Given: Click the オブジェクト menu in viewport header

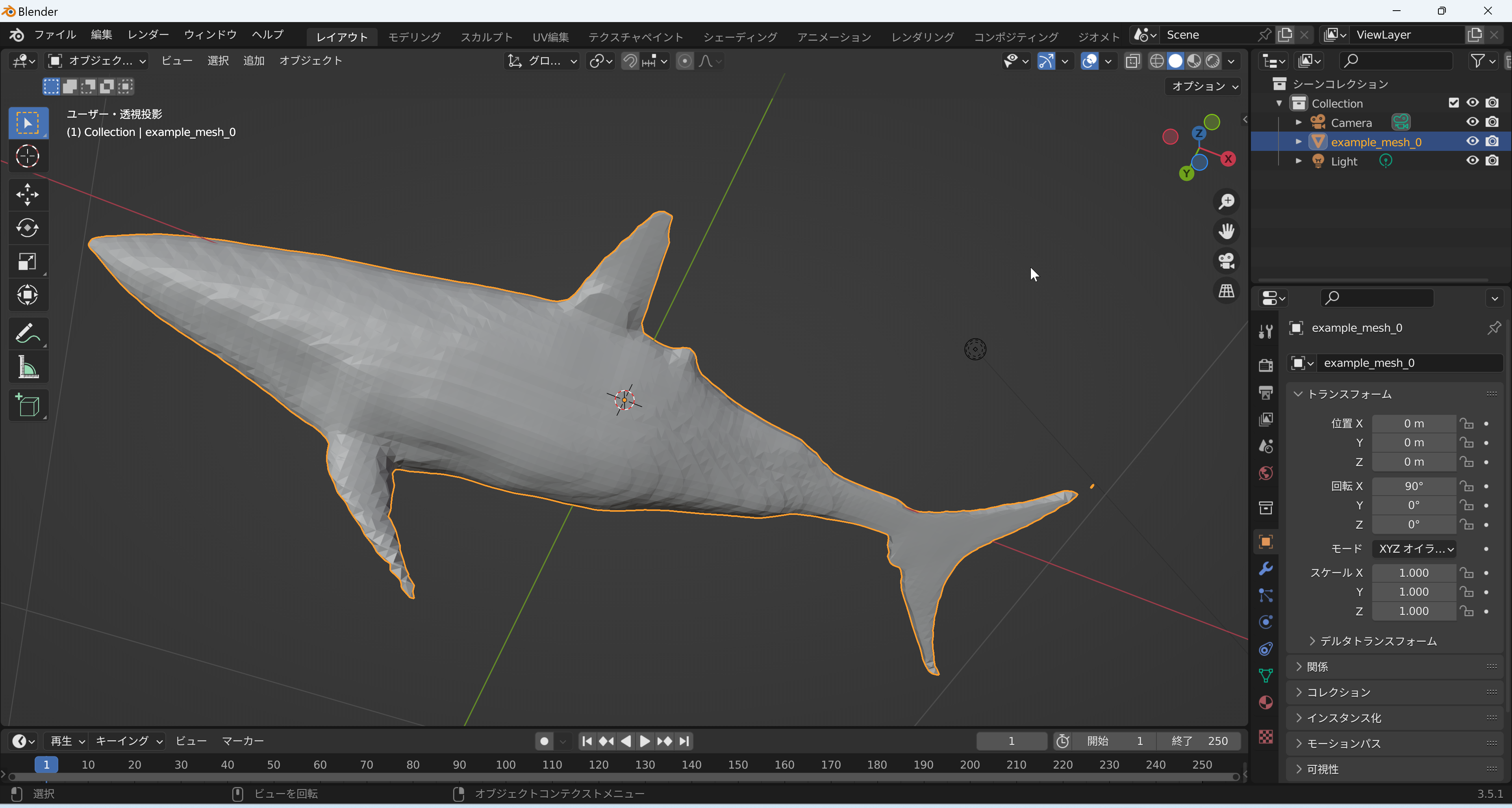Looking at the screenshot, I should (311, 61).
